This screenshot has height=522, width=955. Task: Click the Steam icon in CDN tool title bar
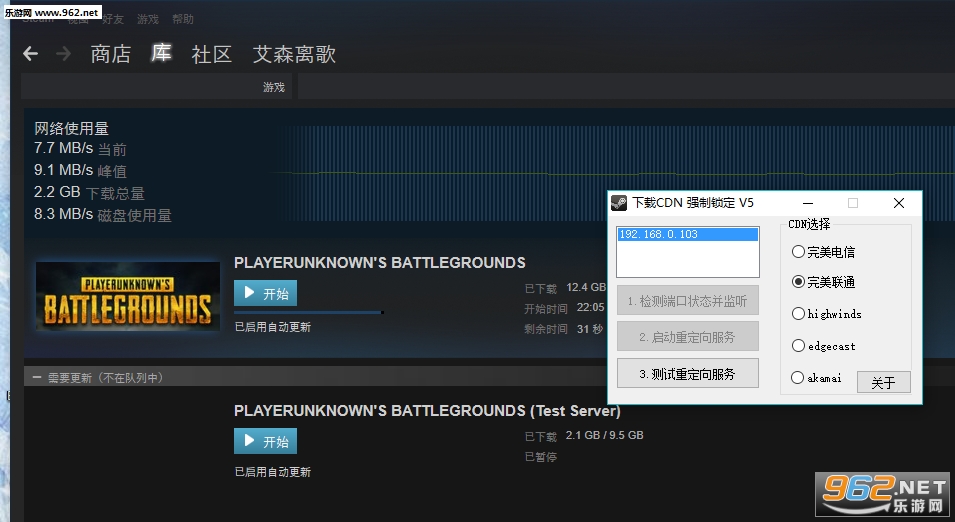coord(619,203)
